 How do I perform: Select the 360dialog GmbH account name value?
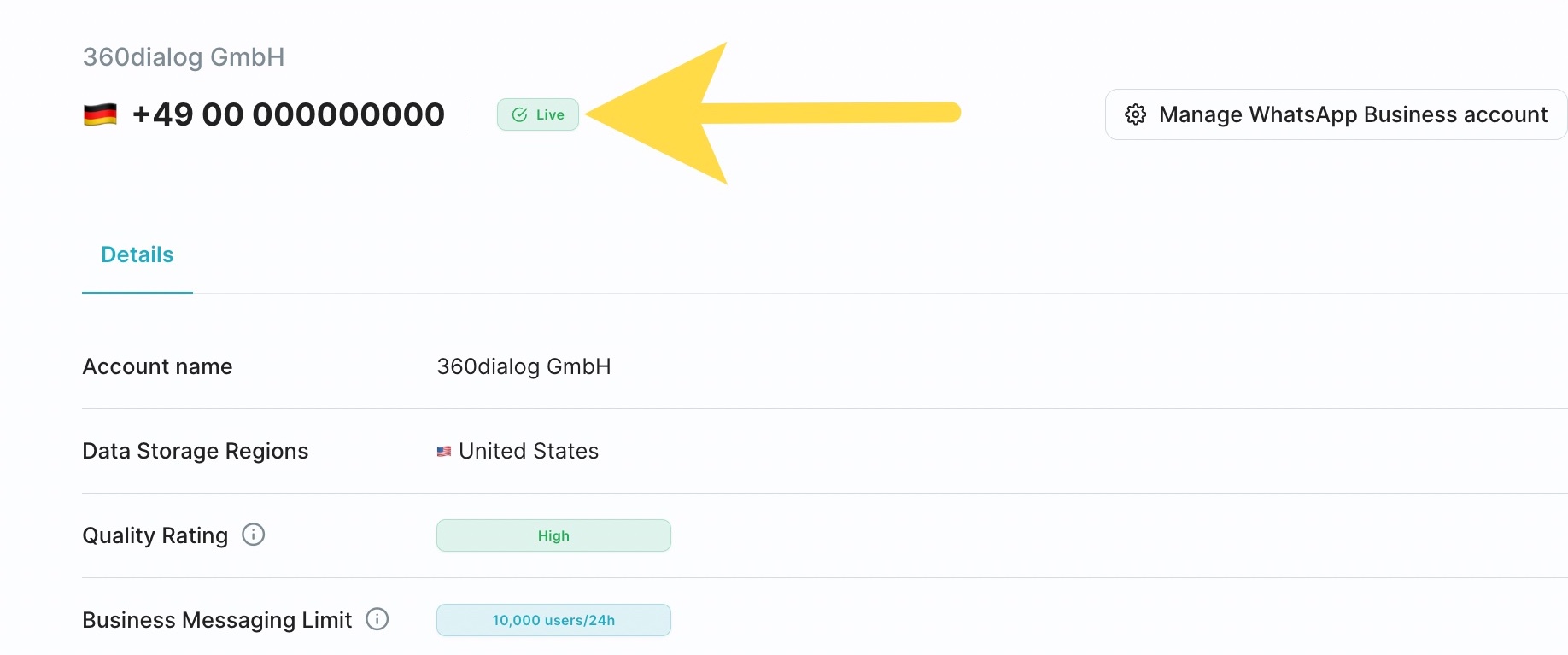point(524,366)
